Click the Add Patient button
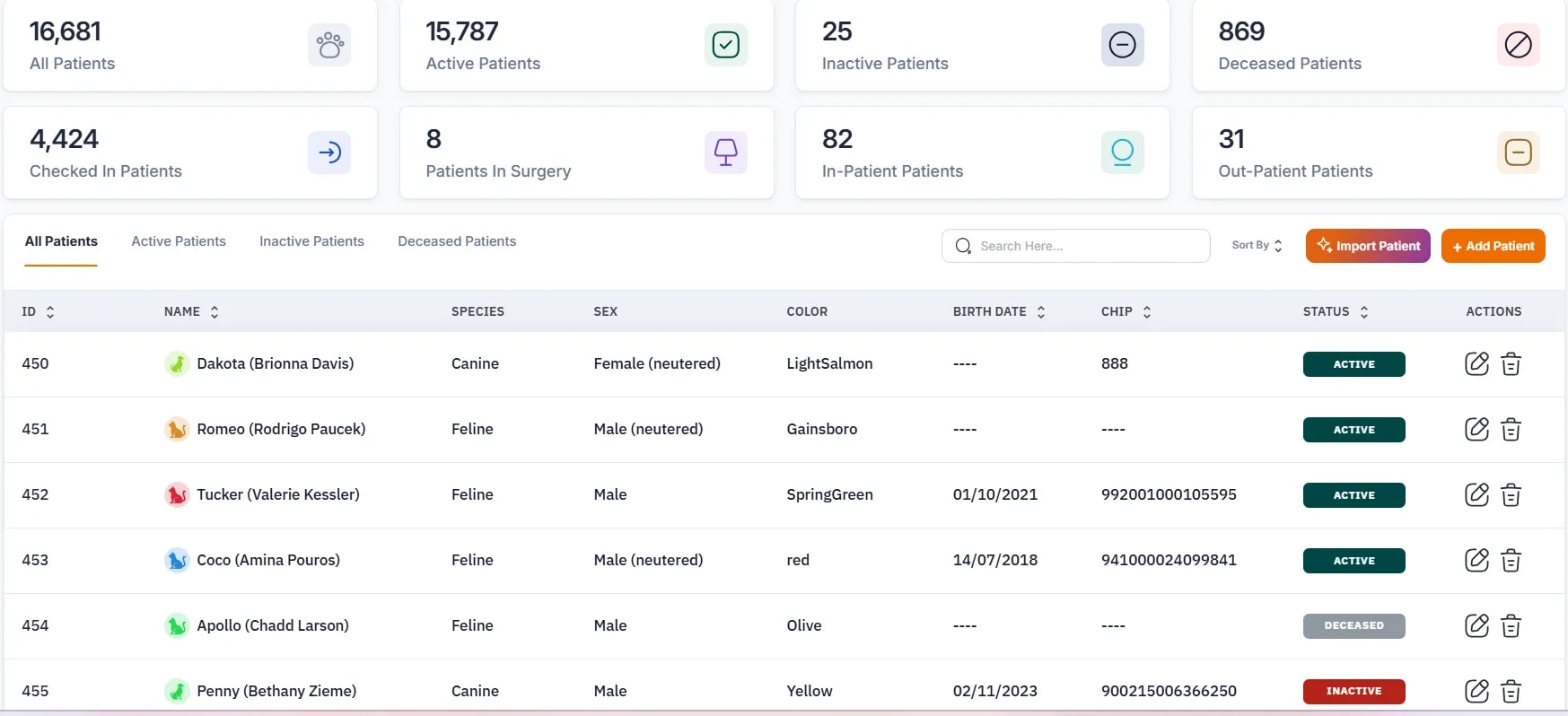This screenshot has height=716, width=1568. tap(1494, 246)
